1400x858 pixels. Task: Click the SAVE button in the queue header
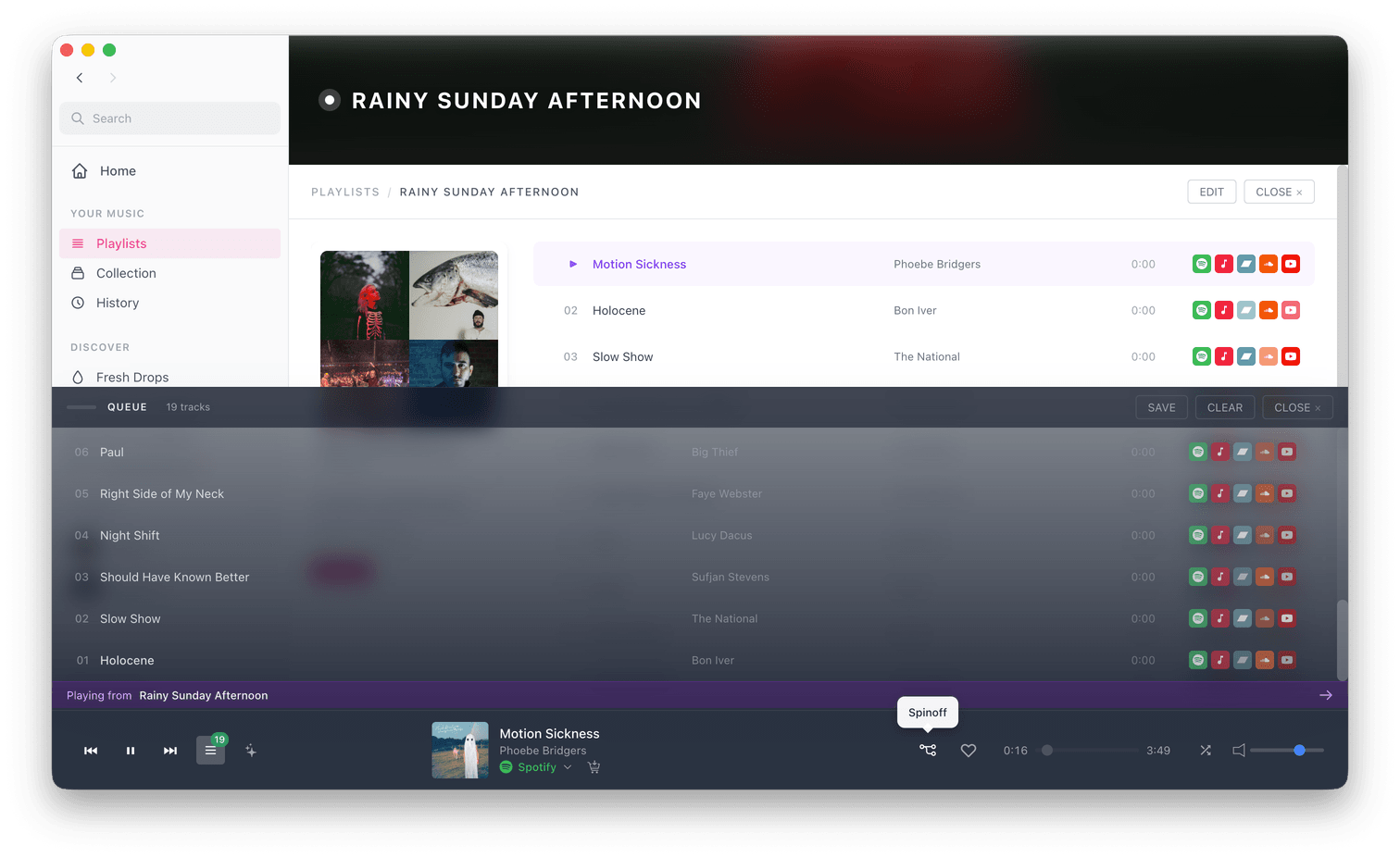pyautogui.click(x=1161, y=406)
